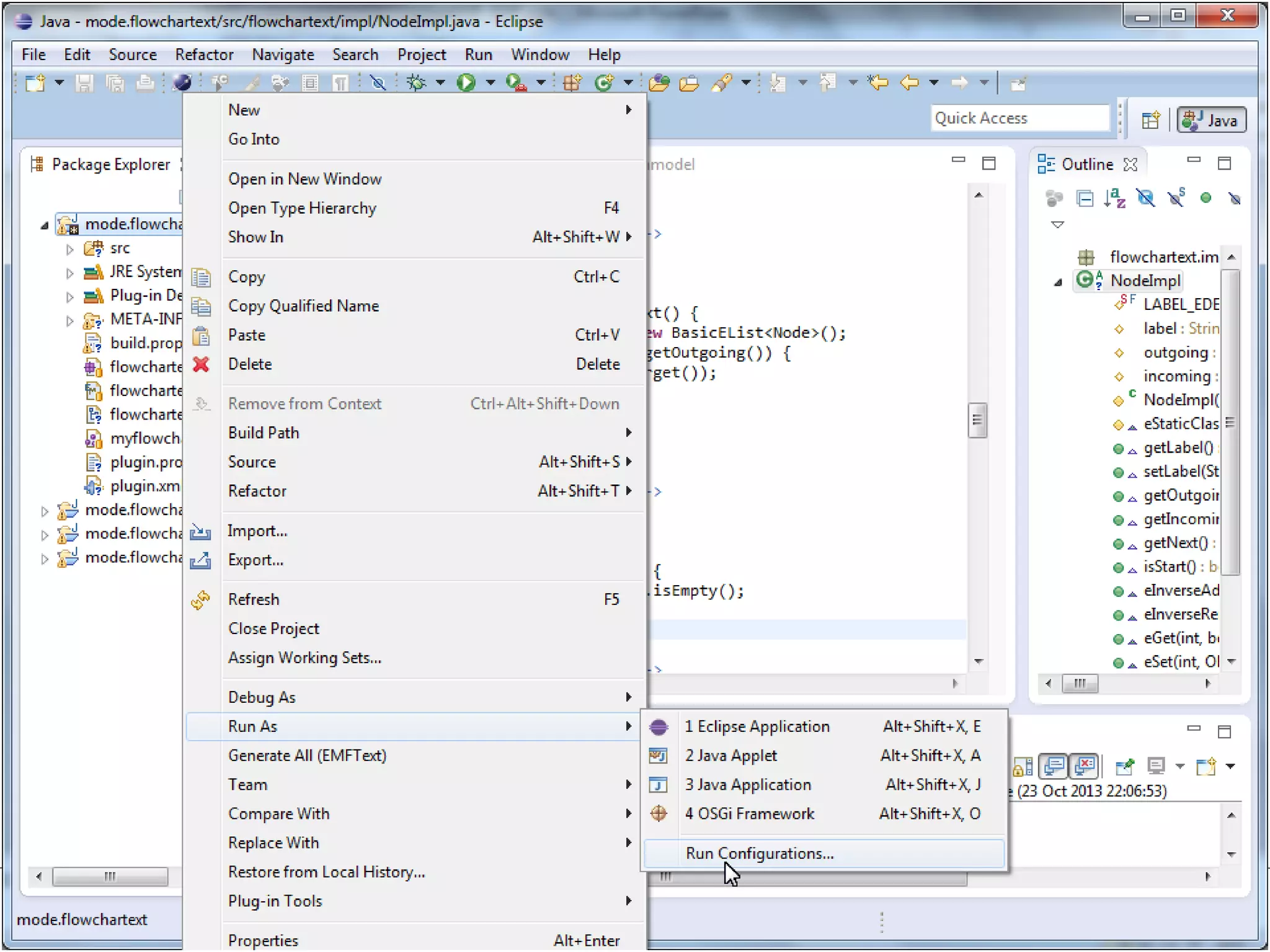1270x952 pixels.
Task: Click the Eclipse Application launch icon in toolbar
Action: tap(182, 82)
